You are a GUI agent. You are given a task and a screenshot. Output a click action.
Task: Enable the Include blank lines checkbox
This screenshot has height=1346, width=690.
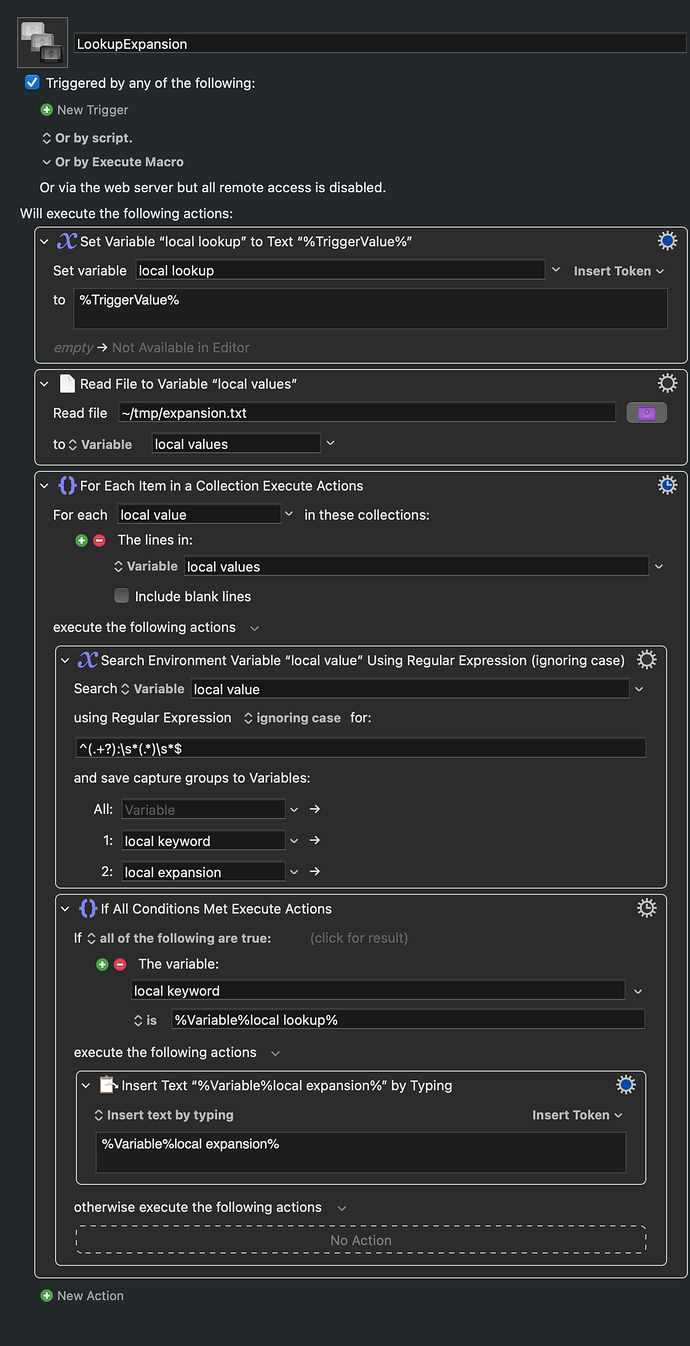(x=121, y=596)
